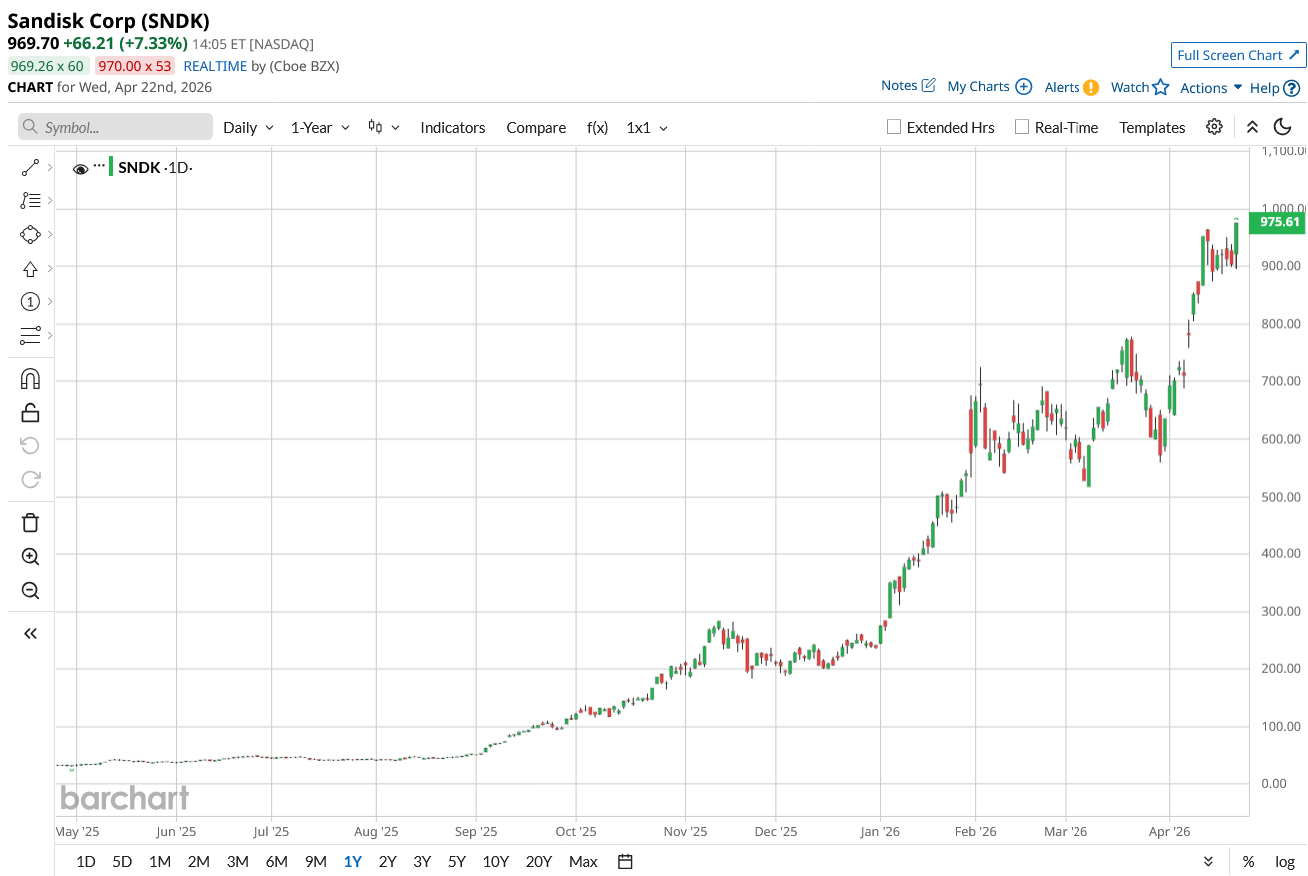Screen dimensions: 1308x876
Task: Open the SNDK series three-dot menu
Action: [99, 164]
